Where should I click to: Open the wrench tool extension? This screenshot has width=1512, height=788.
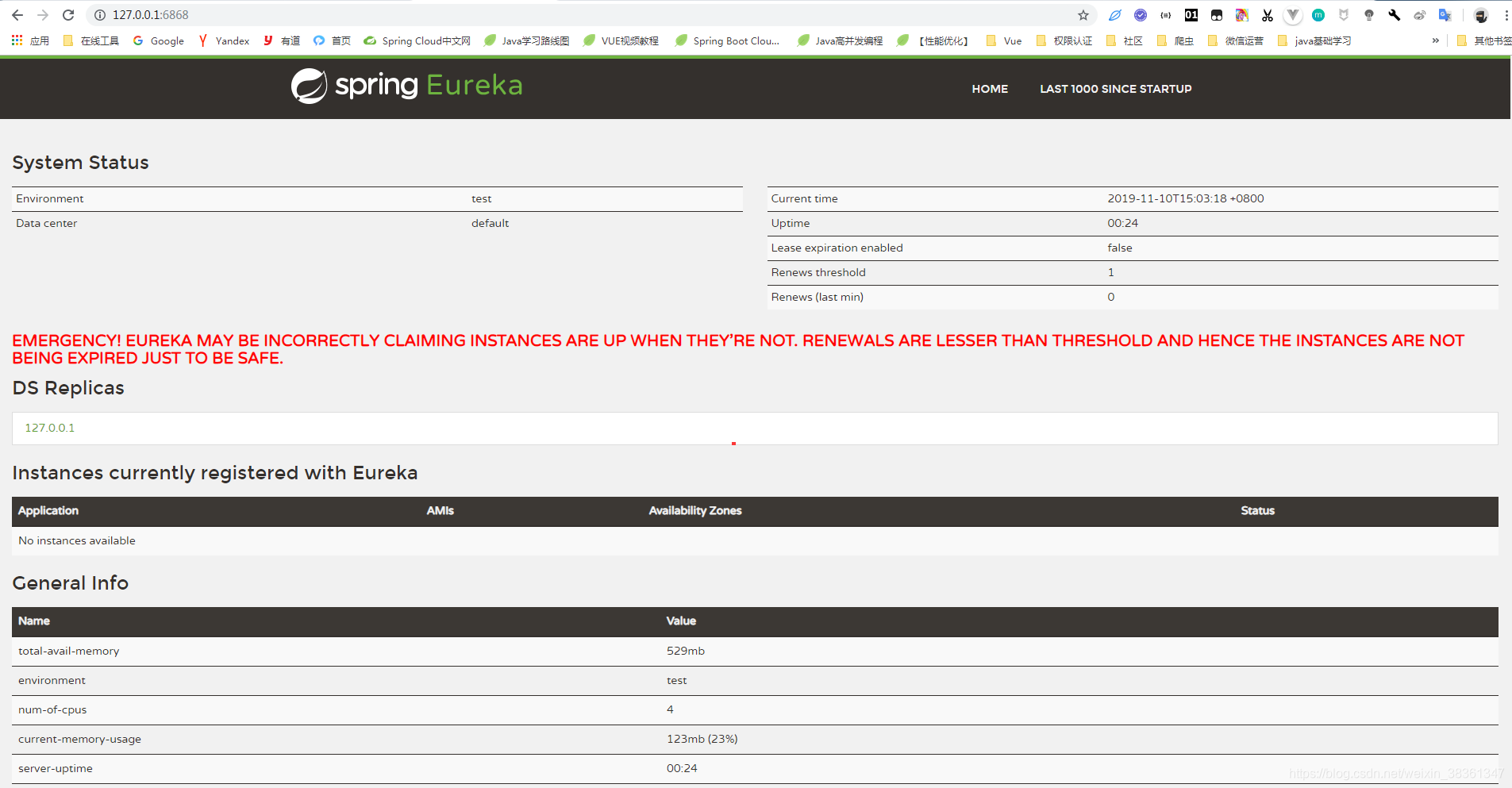click(x=1395, y=15)
